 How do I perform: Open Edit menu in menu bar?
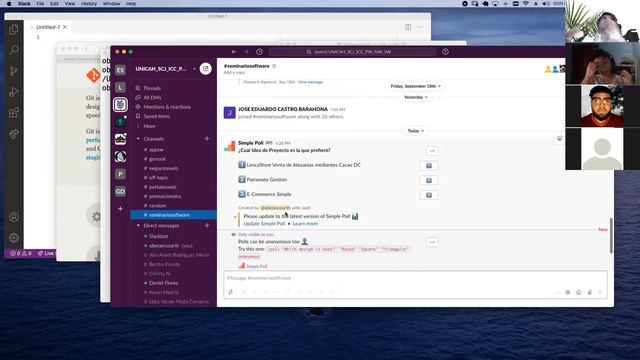(x=54, y=3)
